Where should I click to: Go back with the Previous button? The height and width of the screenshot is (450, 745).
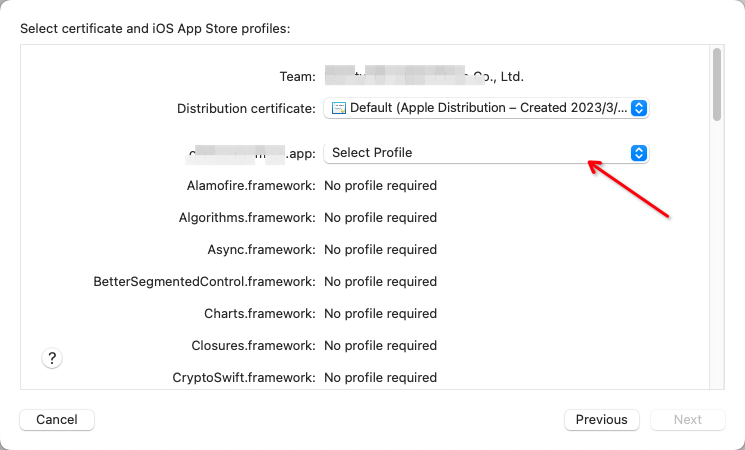tap(602, 420)
